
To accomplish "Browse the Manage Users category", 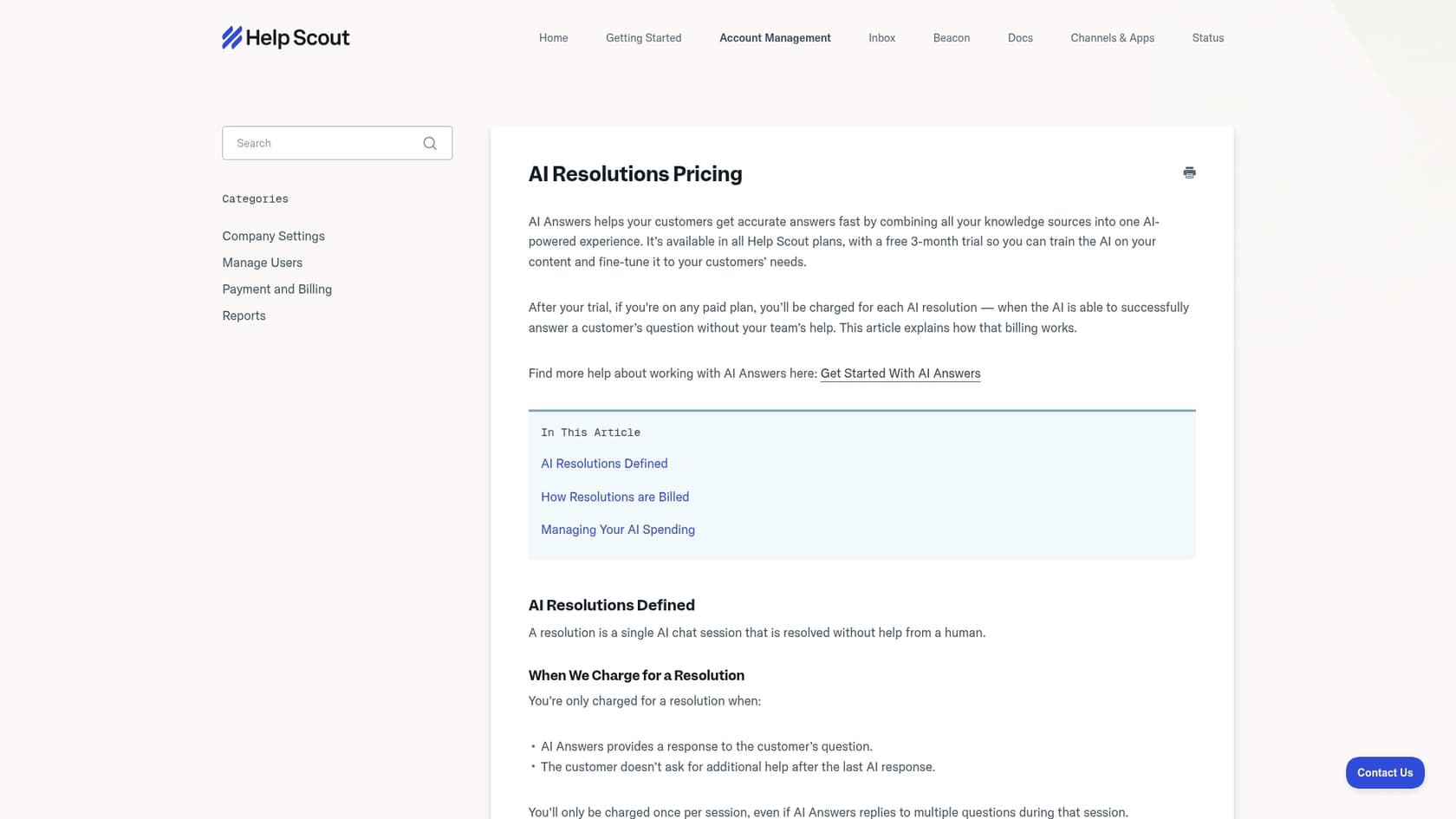I will click(262, 263).
